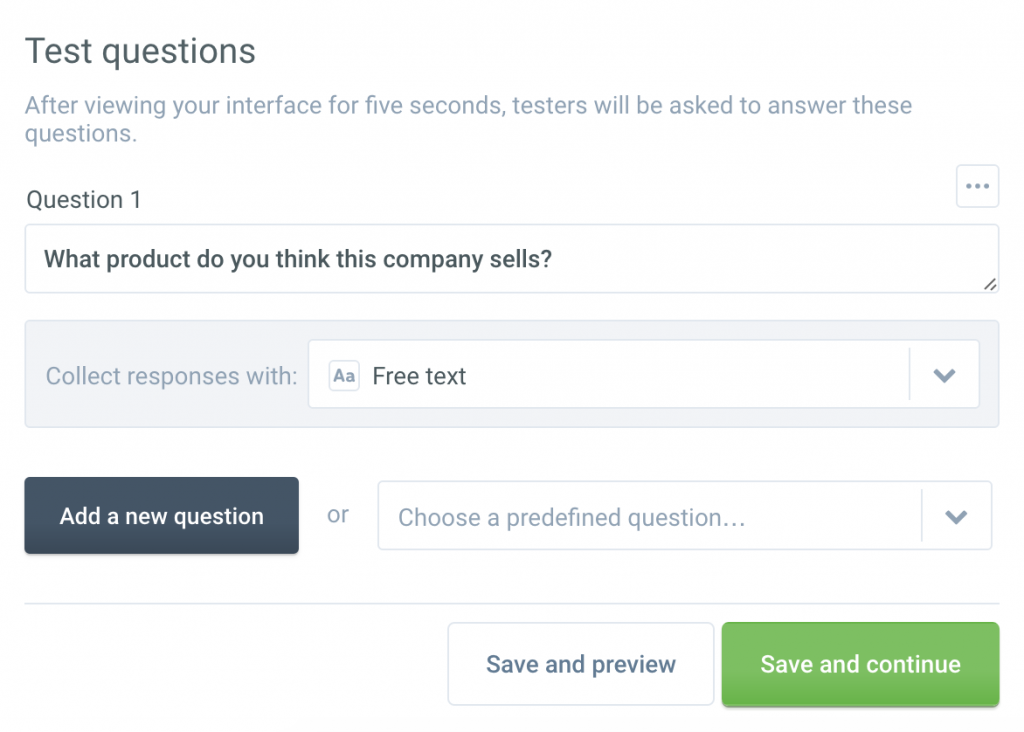Click the Question 1 label

click(x=84, y=200)
